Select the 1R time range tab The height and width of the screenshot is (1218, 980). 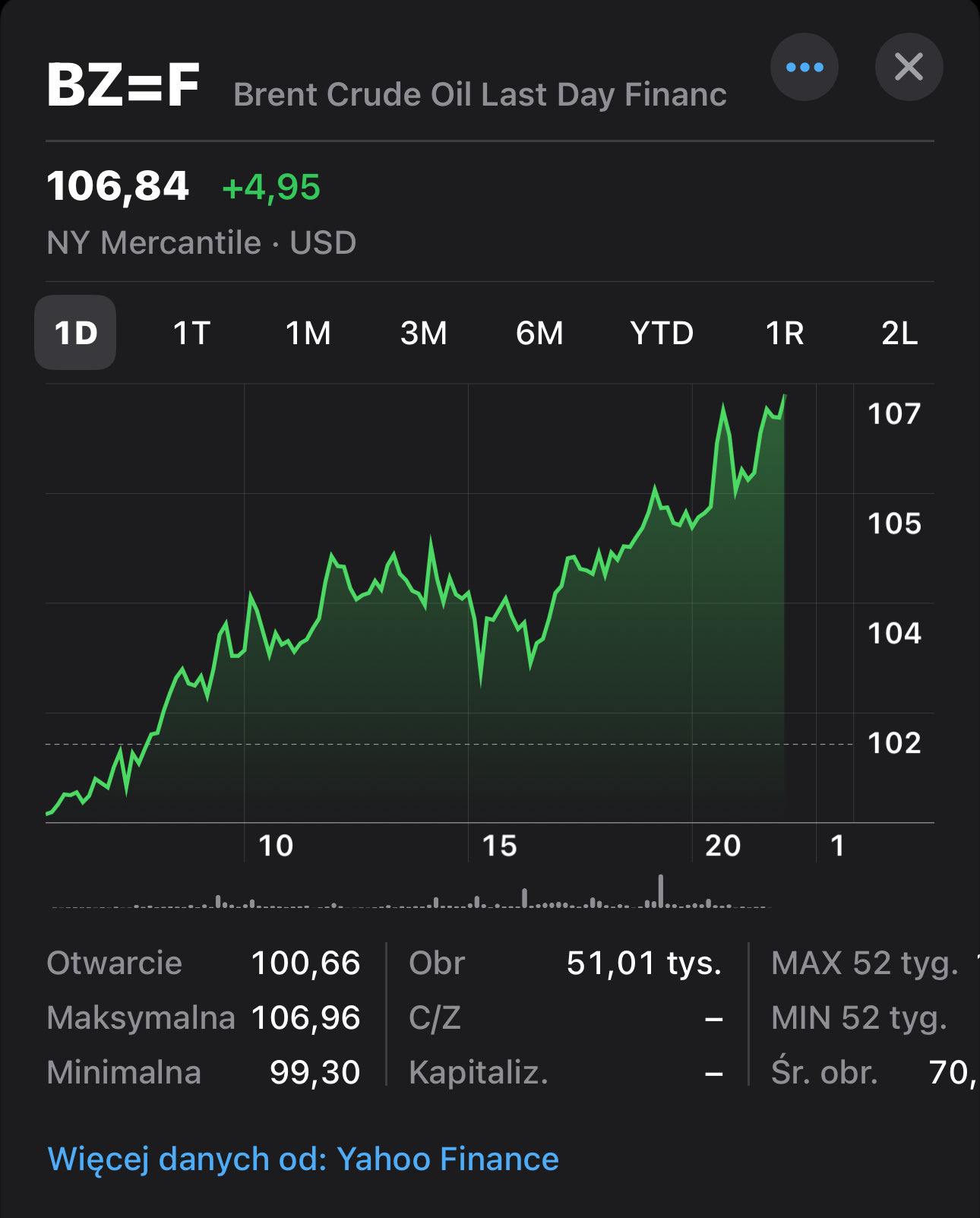pyautogui.click(x=784, y=333)
